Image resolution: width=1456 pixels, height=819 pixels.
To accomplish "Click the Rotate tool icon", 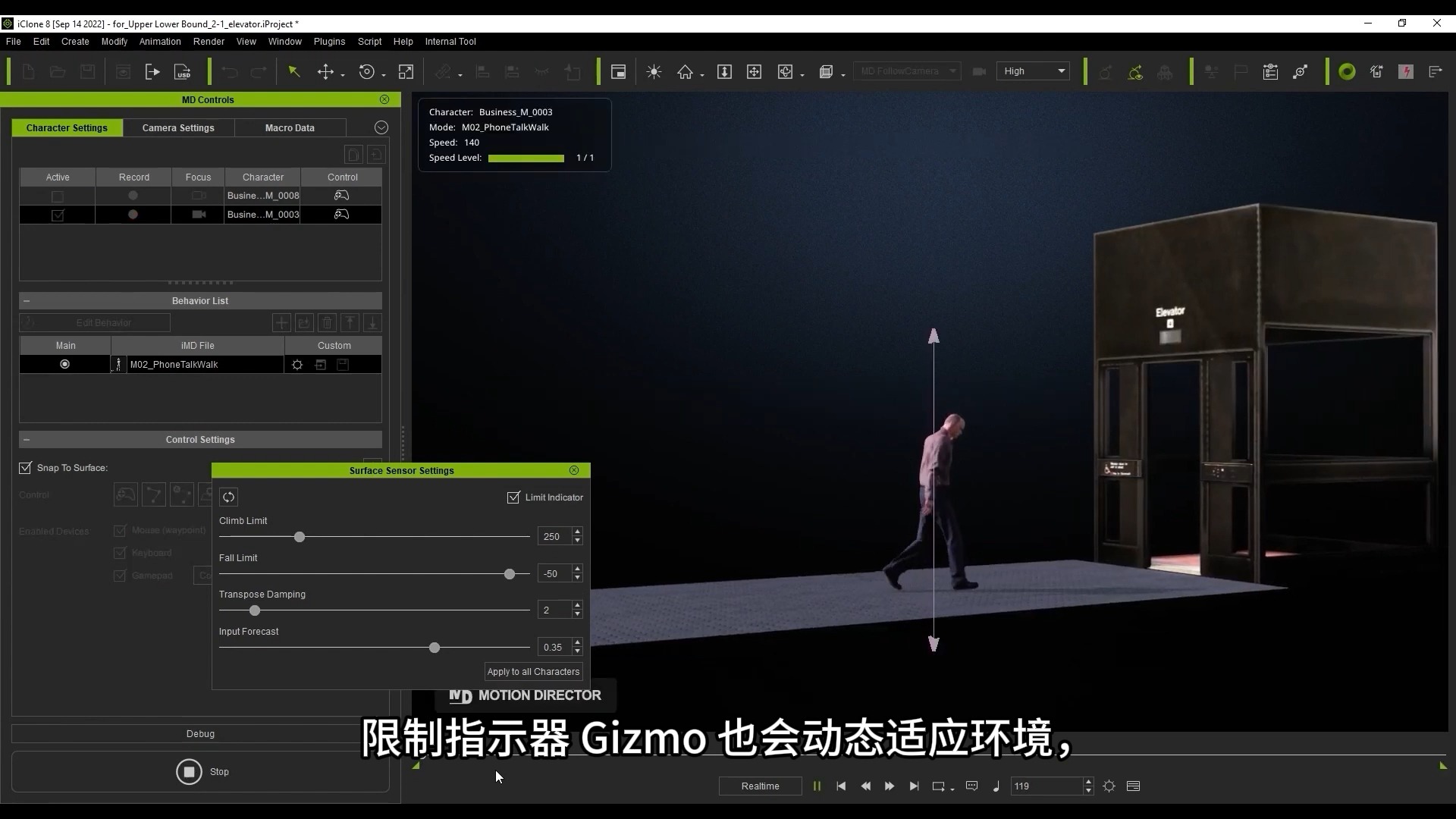I will pos(367,72).
